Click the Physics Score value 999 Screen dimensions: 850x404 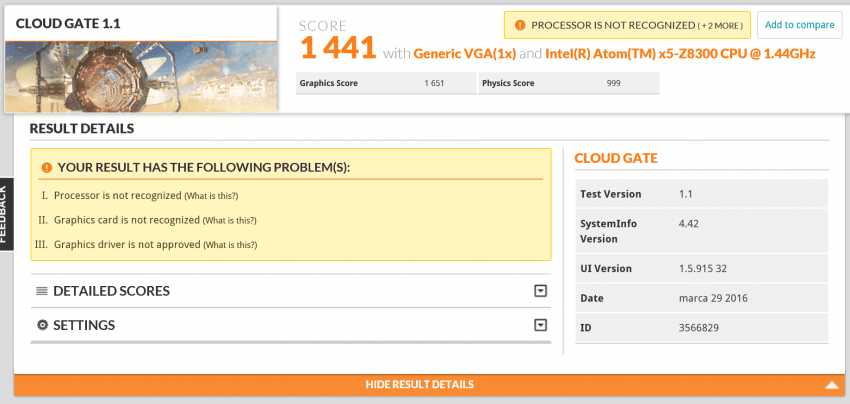pos(614,84)
